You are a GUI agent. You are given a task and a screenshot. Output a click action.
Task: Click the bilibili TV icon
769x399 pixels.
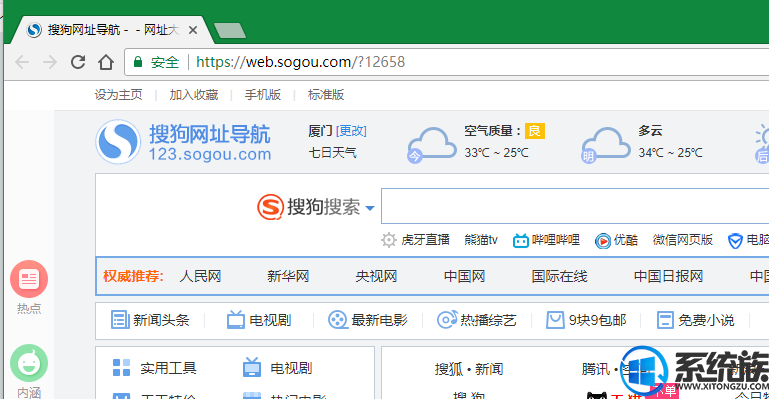pos(520,241)
